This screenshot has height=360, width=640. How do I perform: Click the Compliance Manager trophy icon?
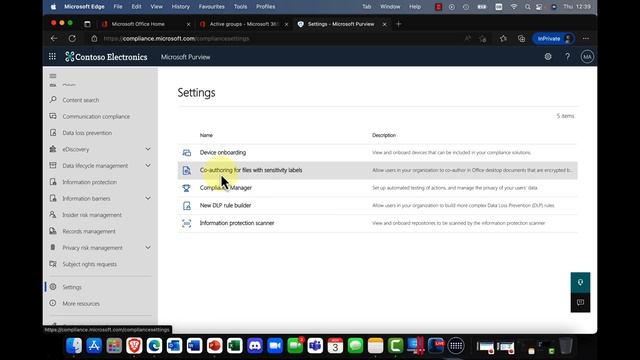pos(187,188)
